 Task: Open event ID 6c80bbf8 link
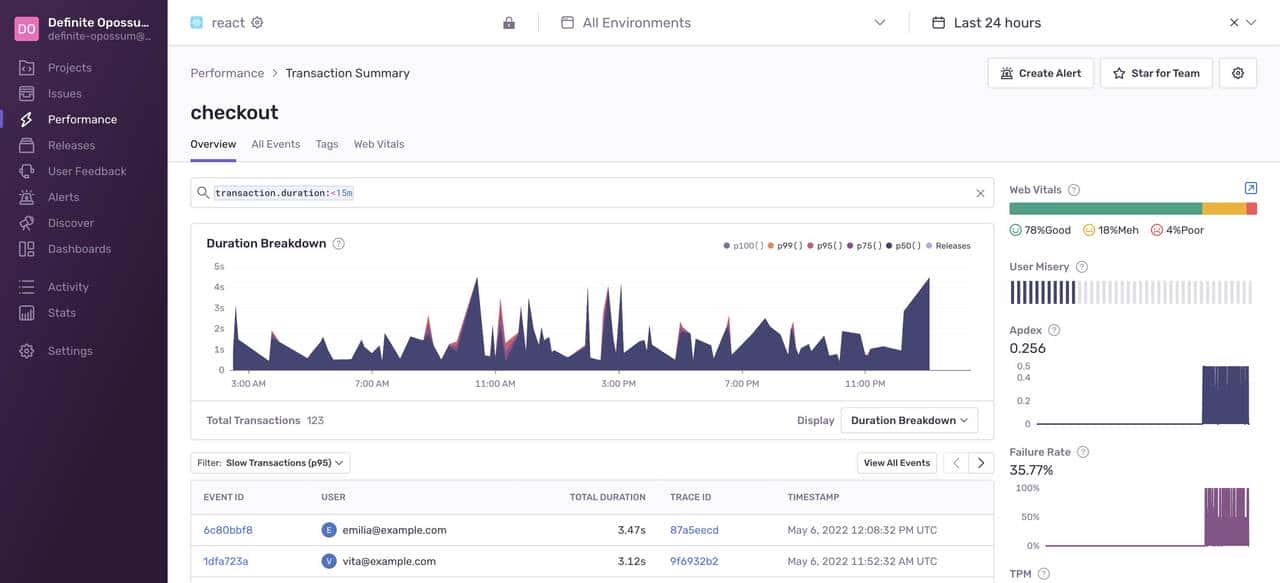click(x=228, y=530)
